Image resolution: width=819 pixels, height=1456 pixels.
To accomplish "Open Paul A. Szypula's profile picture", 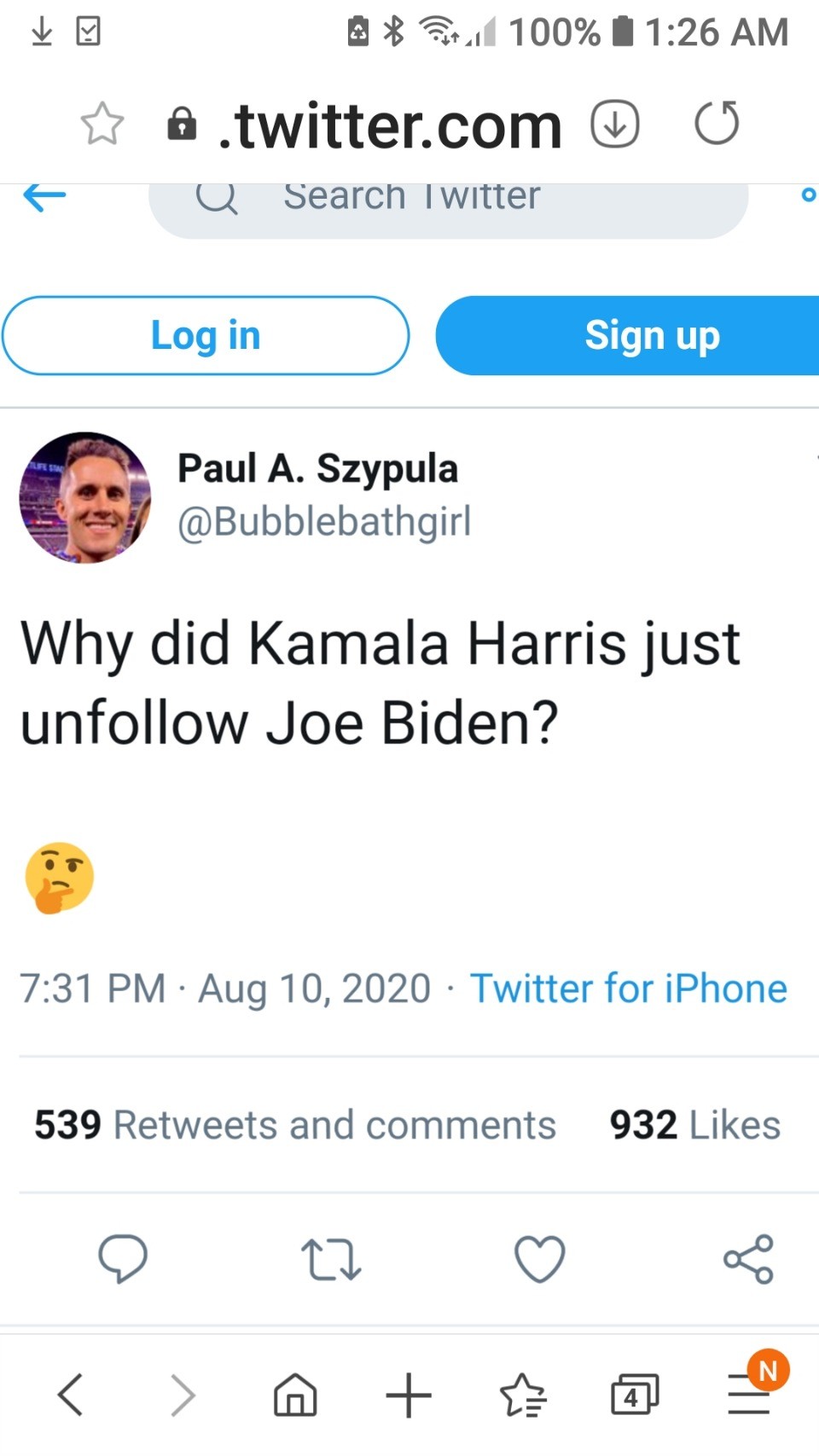I will point(84,497).
